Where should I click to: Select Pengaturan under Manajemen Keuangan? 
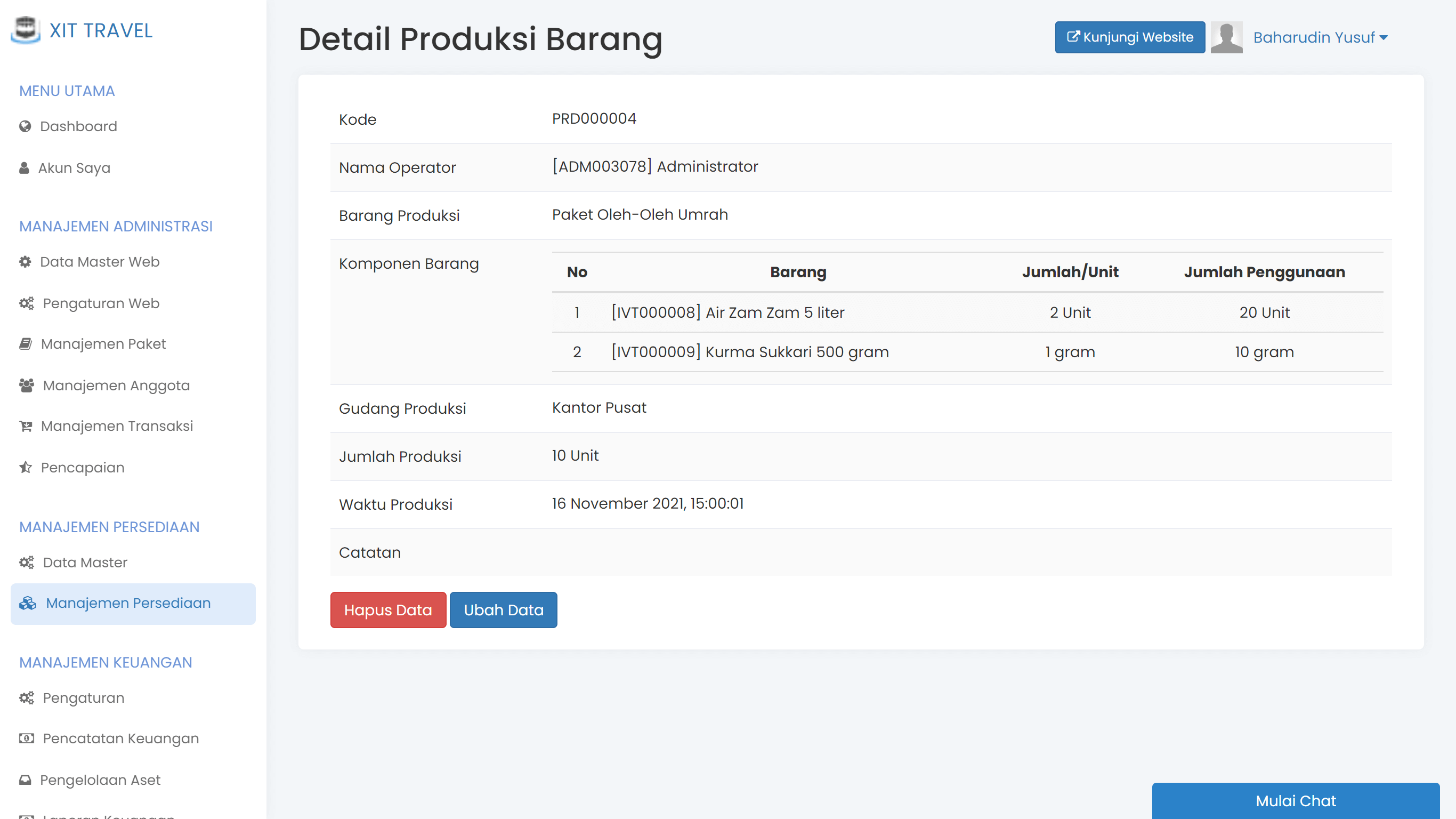pos(83,698)
